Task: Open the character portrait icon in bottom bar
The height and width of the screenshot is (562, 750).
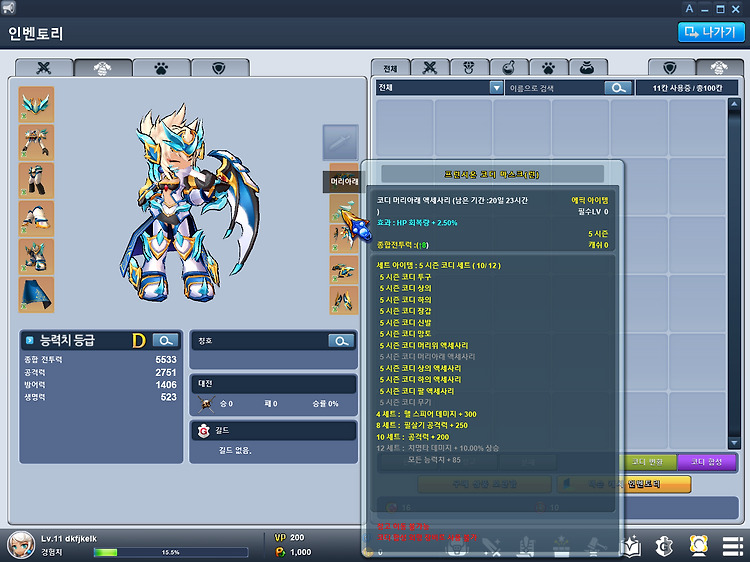Action: pyautogui.click(x=699, y=546)
